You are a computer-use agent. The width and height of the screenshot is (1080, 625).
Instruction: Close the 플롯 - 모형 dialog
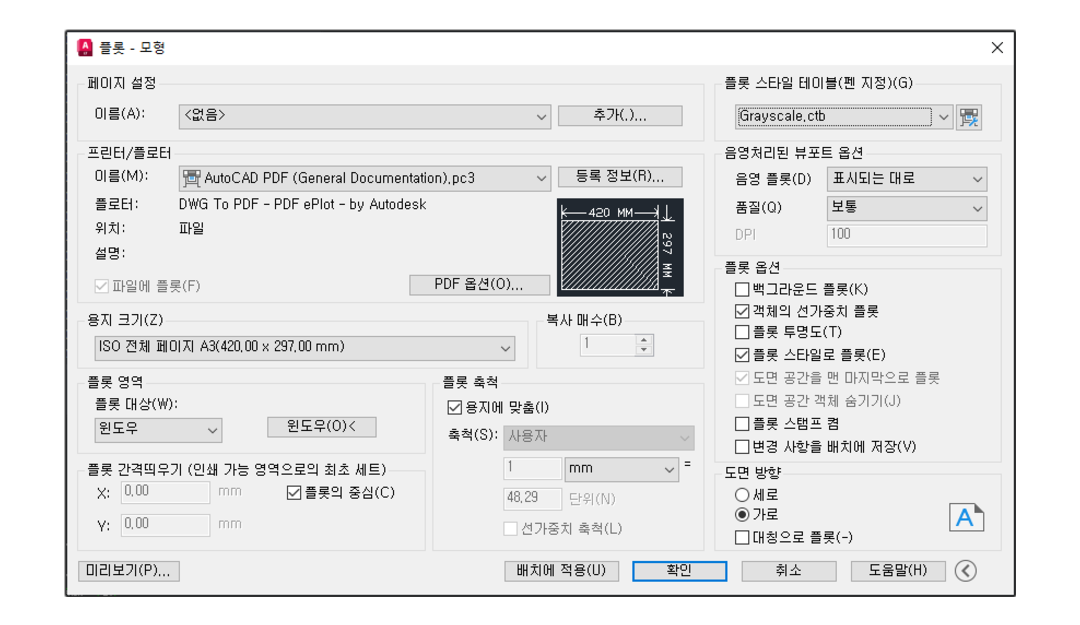pyautogui.click(x=997, y=48)
